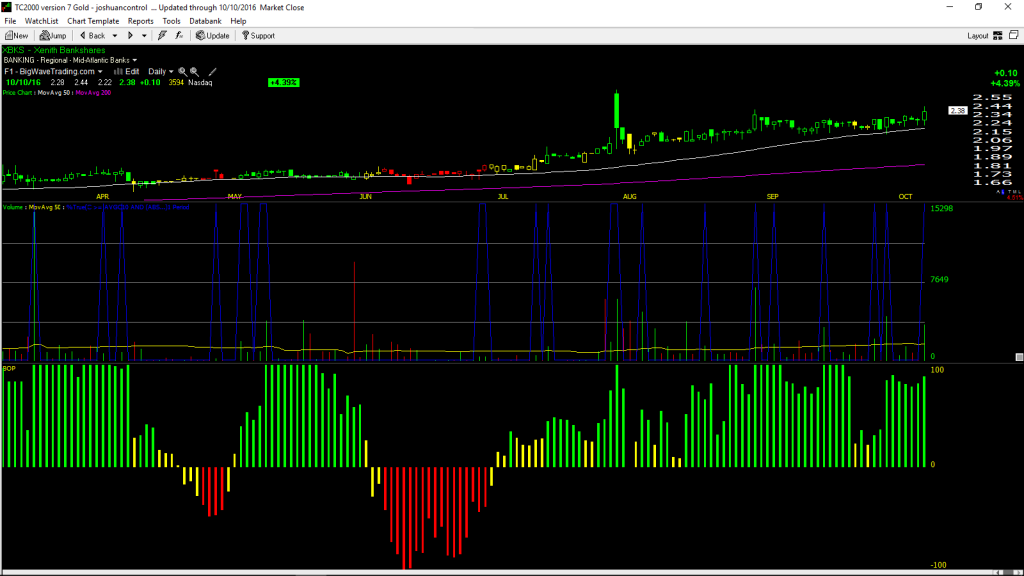Click the 10/10/16 date value
The height and width of the screenshot is (576, 1024).
pos(23,83)
